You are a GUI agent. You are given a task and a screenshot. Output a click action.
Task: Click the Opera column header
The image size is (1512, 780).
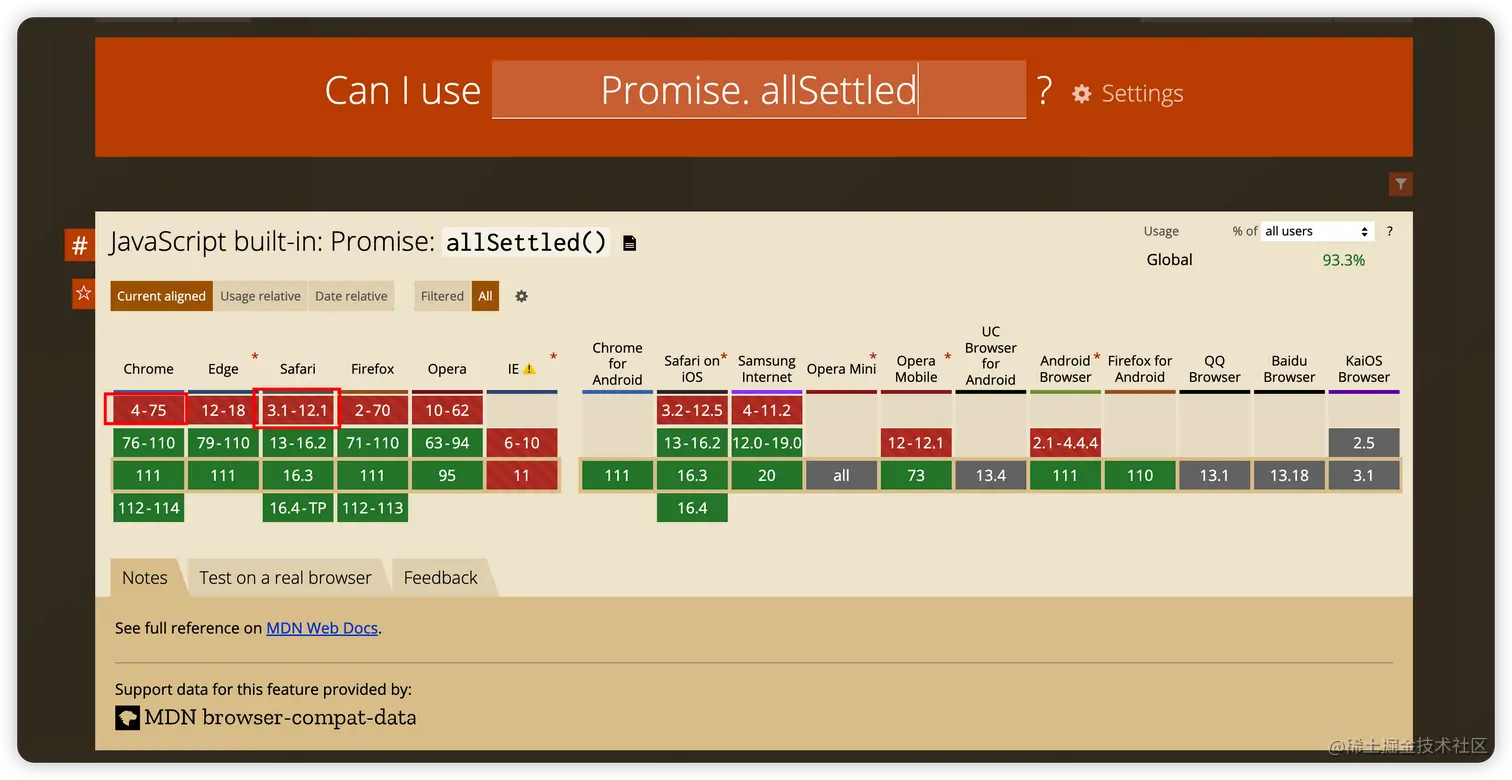tap(447, 369)
